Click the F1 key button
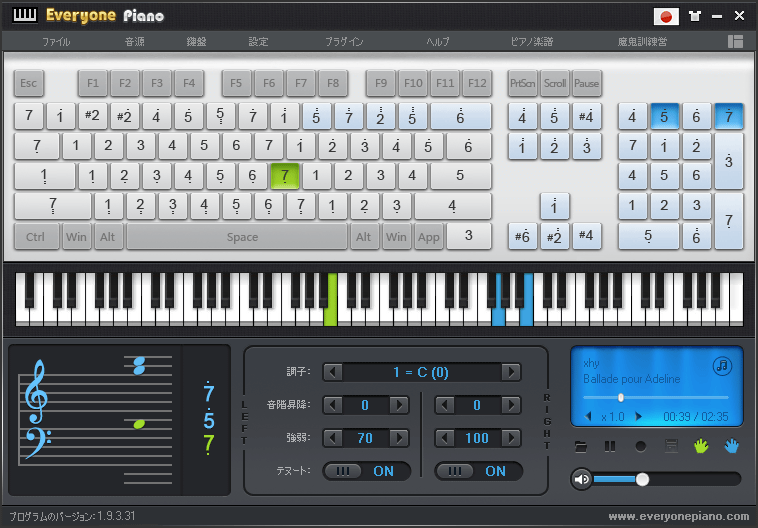The image size is (758, 528). [x=93, y=83]
